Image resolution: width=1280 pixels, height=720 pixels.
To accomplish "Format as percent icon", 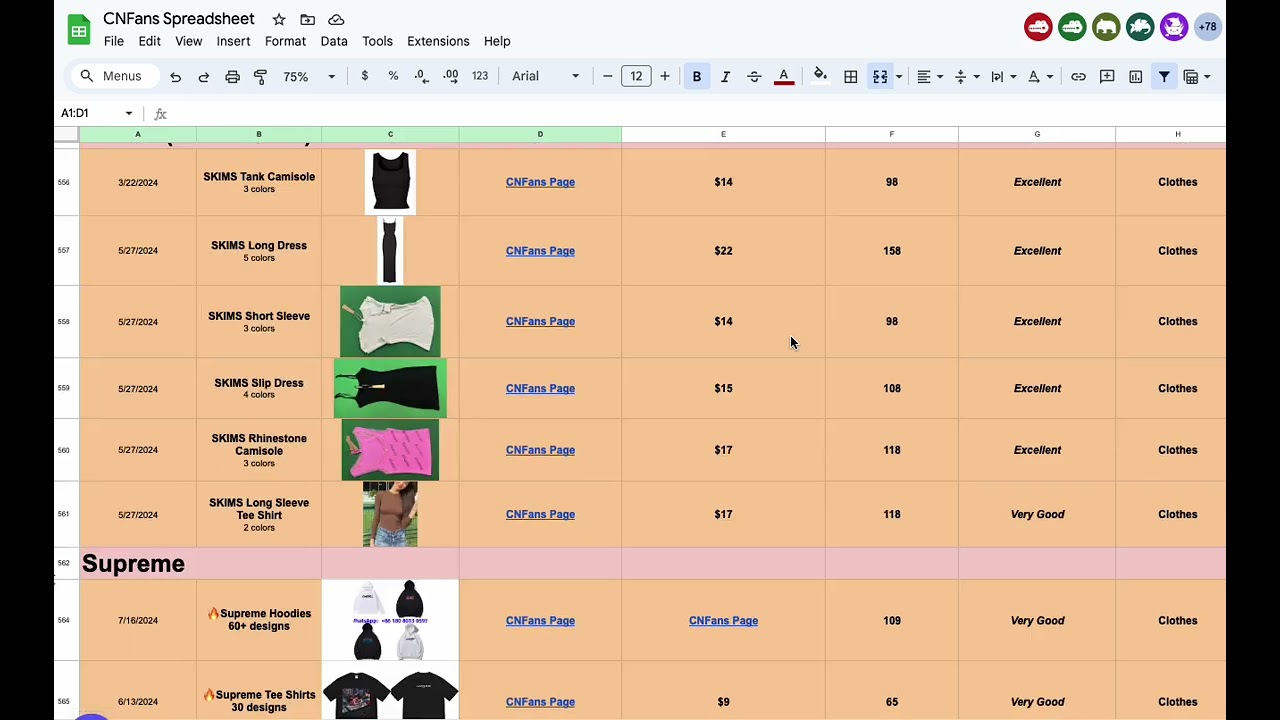I will (393, 76).
